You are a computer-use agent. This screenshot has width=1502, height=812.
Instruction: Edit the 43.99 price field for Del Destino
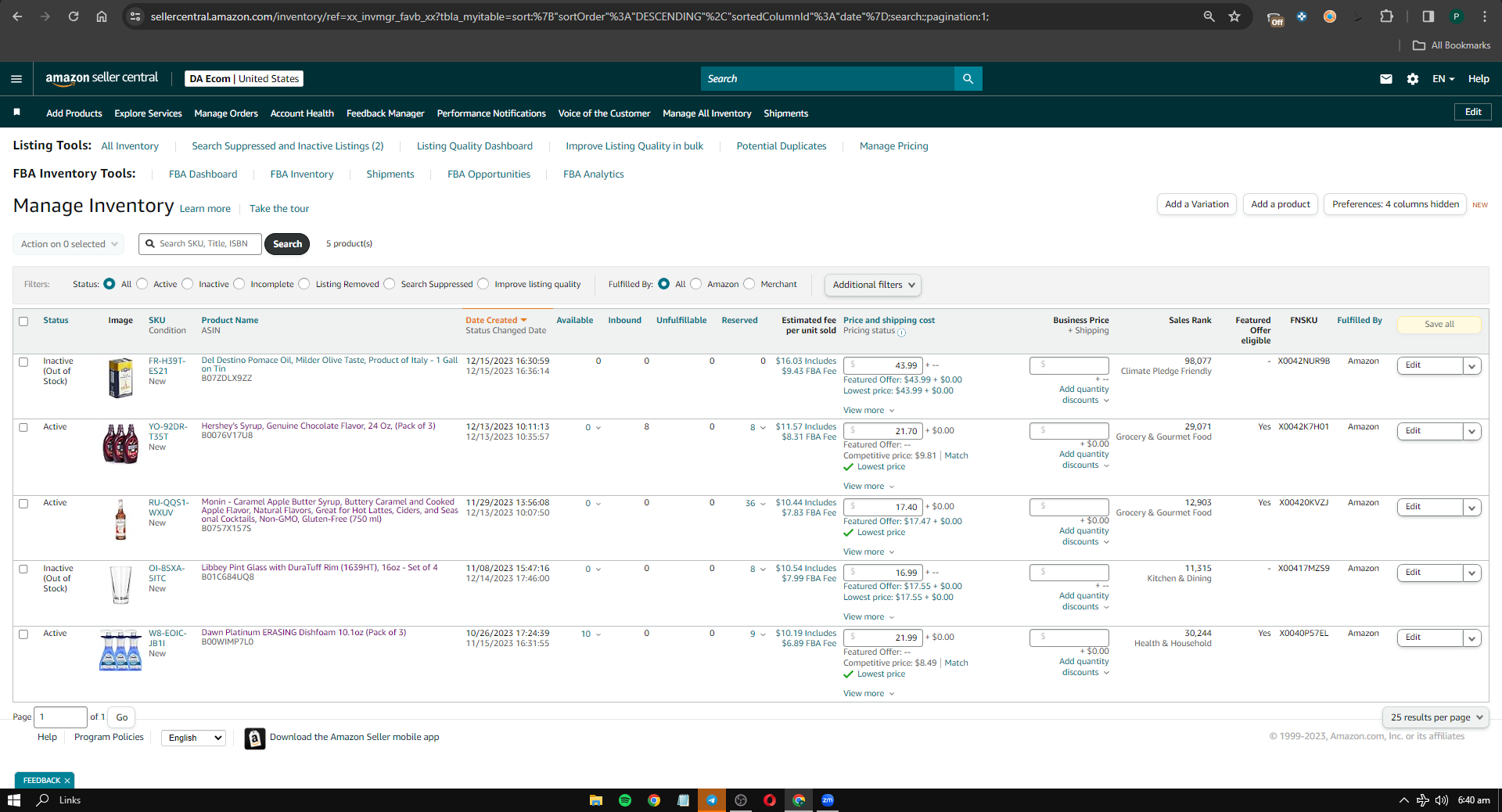[882, 365]
